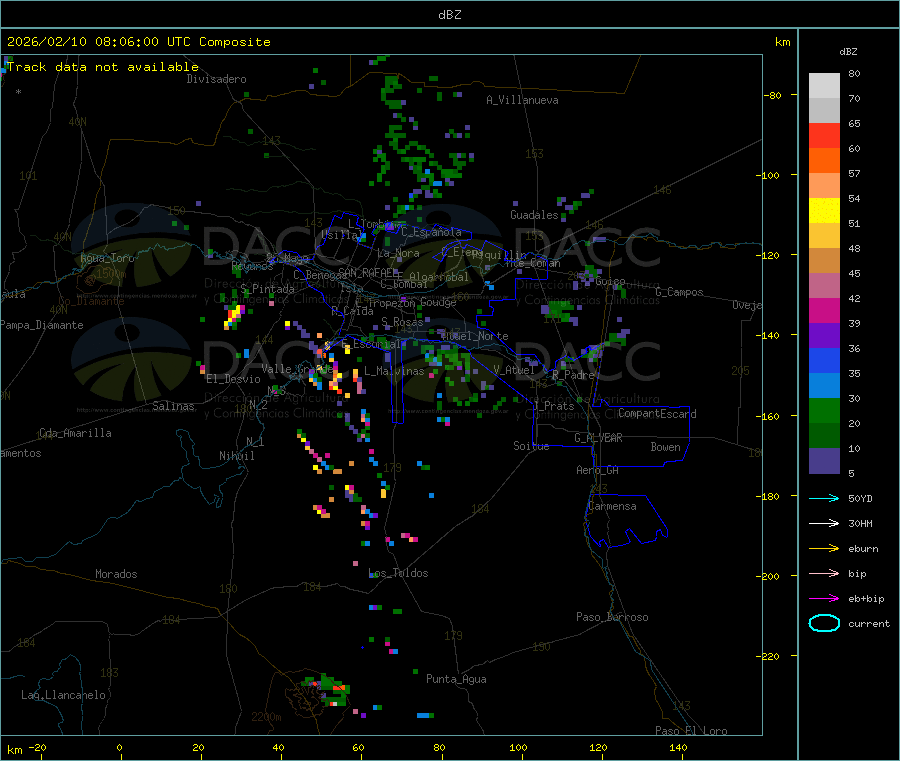Click the 'Morados' place label
Screen dimensions: 900x761
(116, 574)
